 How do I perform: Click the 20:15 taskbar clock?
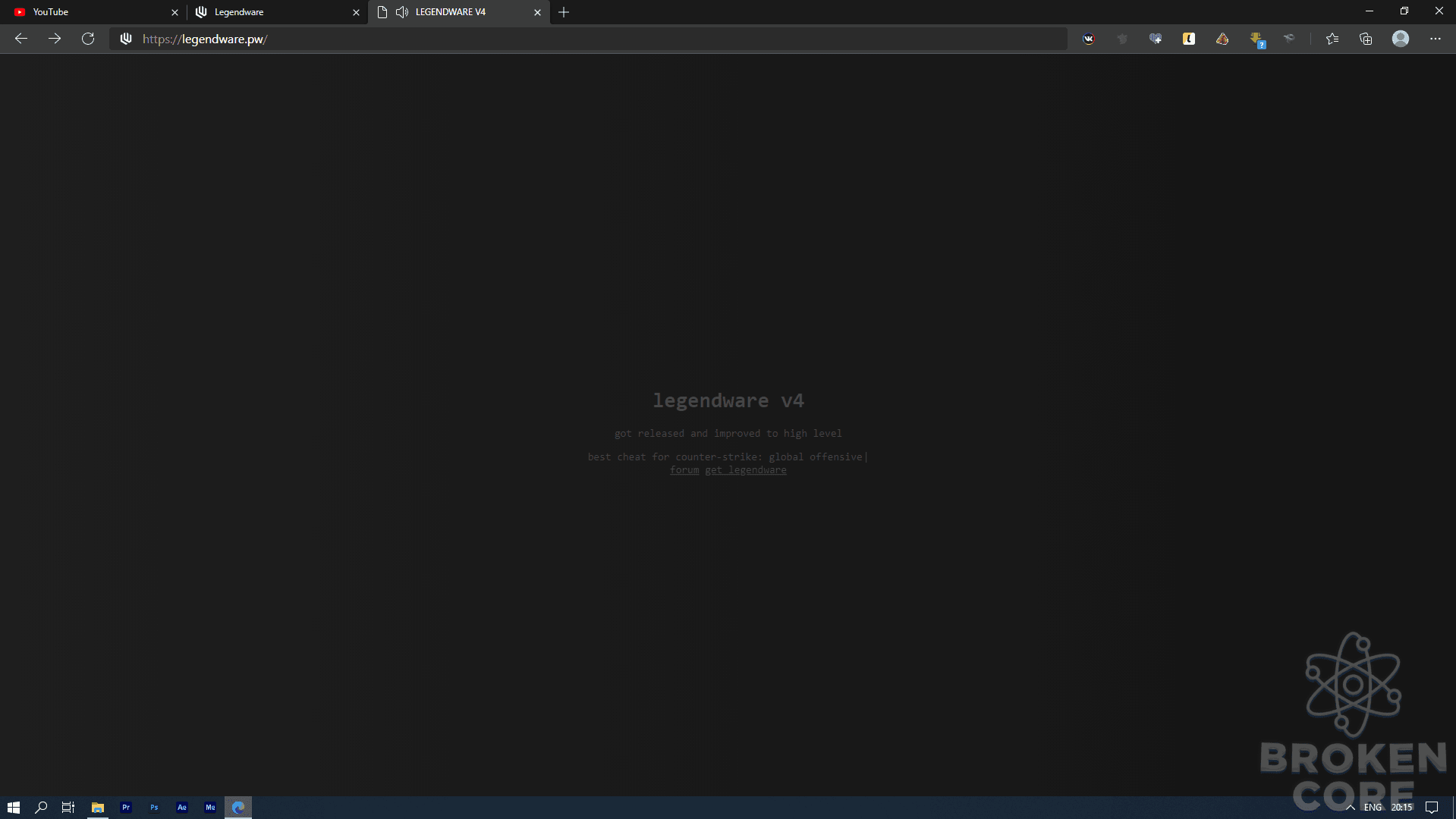[1401, 808]
